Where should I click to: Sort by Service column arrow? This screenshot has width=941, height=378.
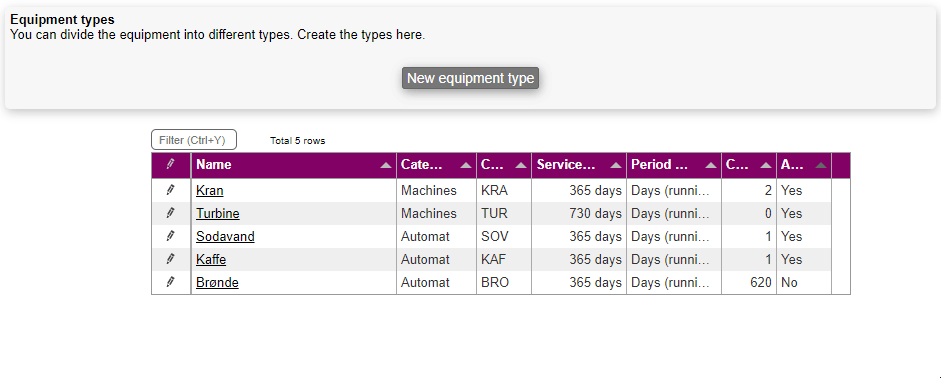(x=616, y=166)
